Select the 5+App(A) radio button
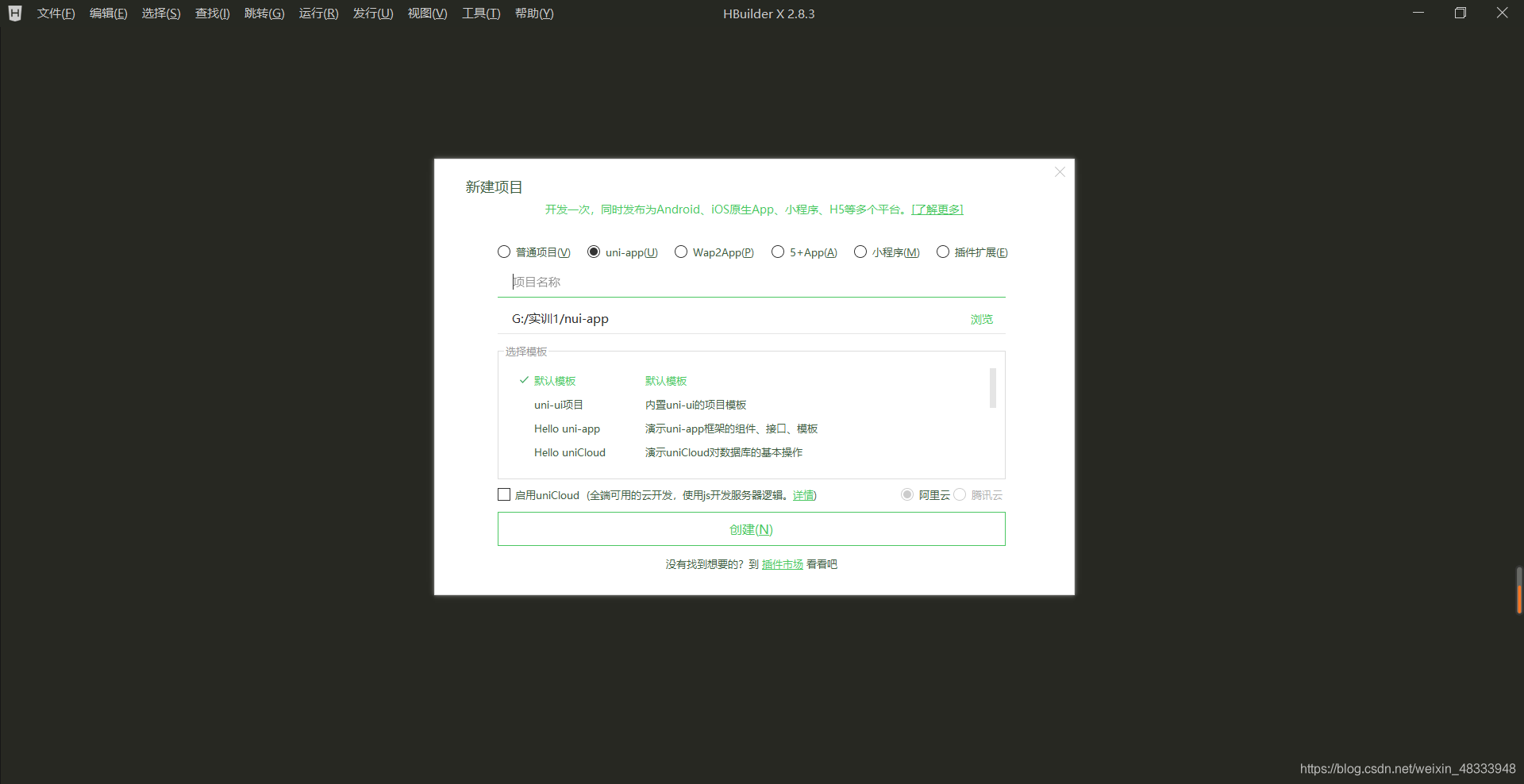The height and width of the screenshot is (784, 1524). click(x=778, y=252)
